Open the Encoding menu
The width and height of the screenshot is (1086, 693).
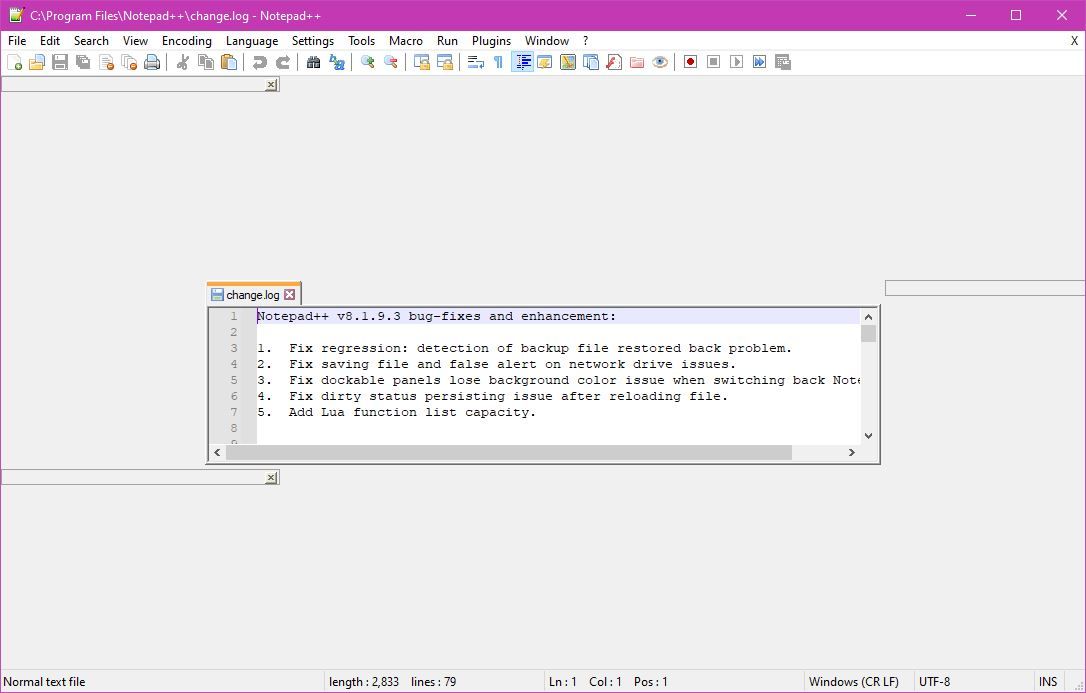pyautogui.click(x=187, y=41)
